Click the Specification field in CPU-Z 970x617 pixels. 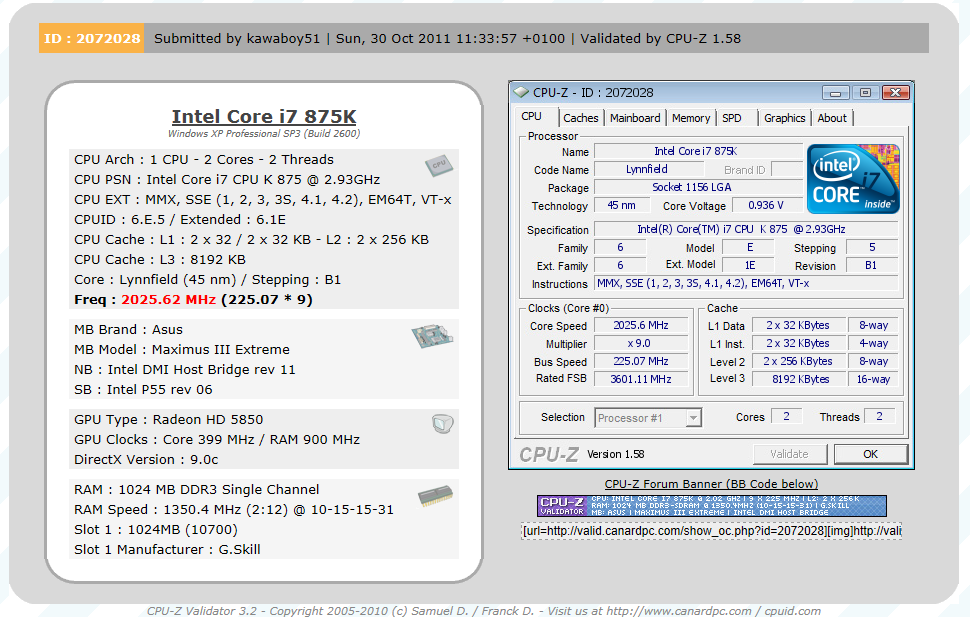point(746,230)
